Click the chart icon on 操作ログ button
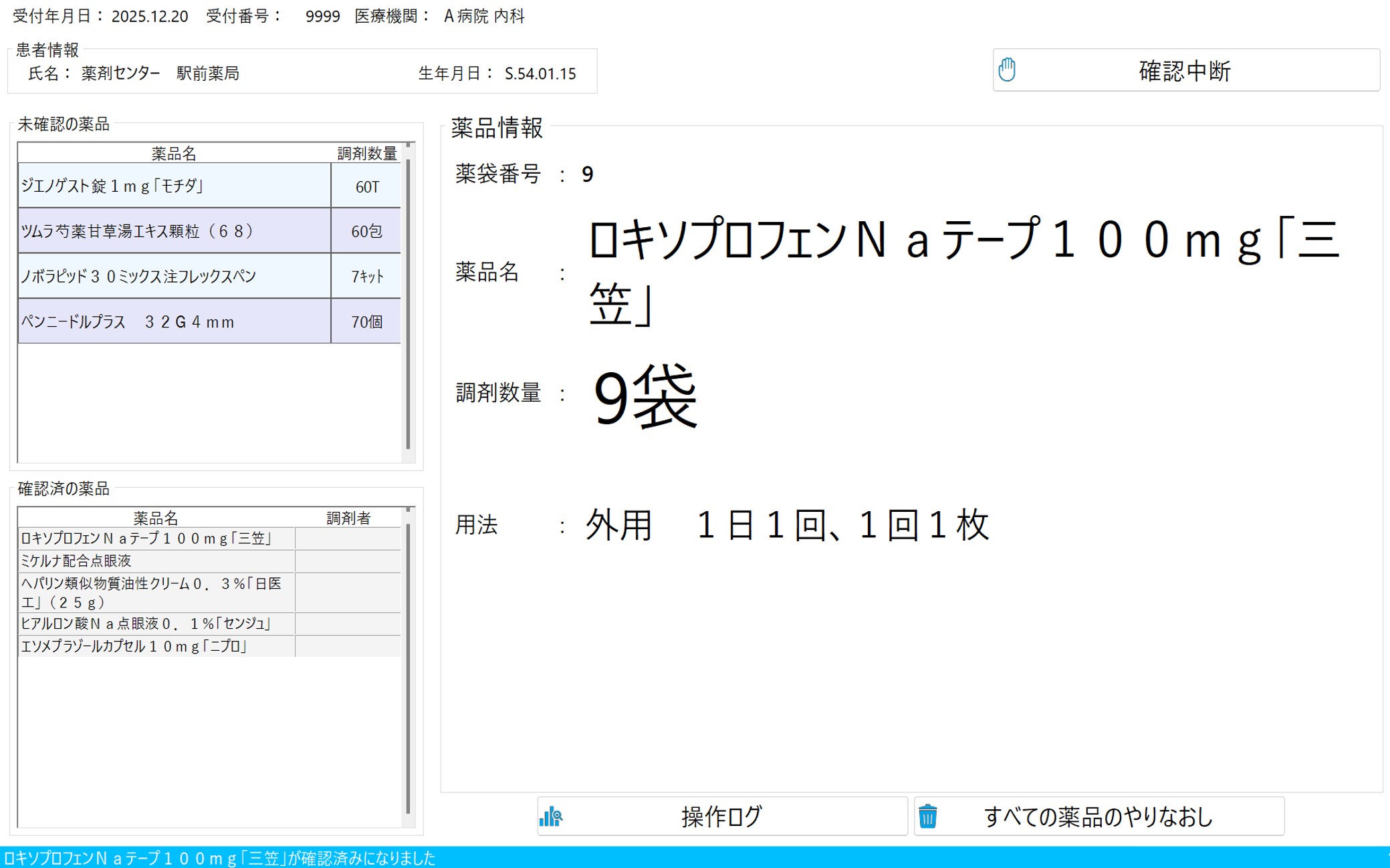This screenshot has width=1390, height=868. tap(551, 816)
